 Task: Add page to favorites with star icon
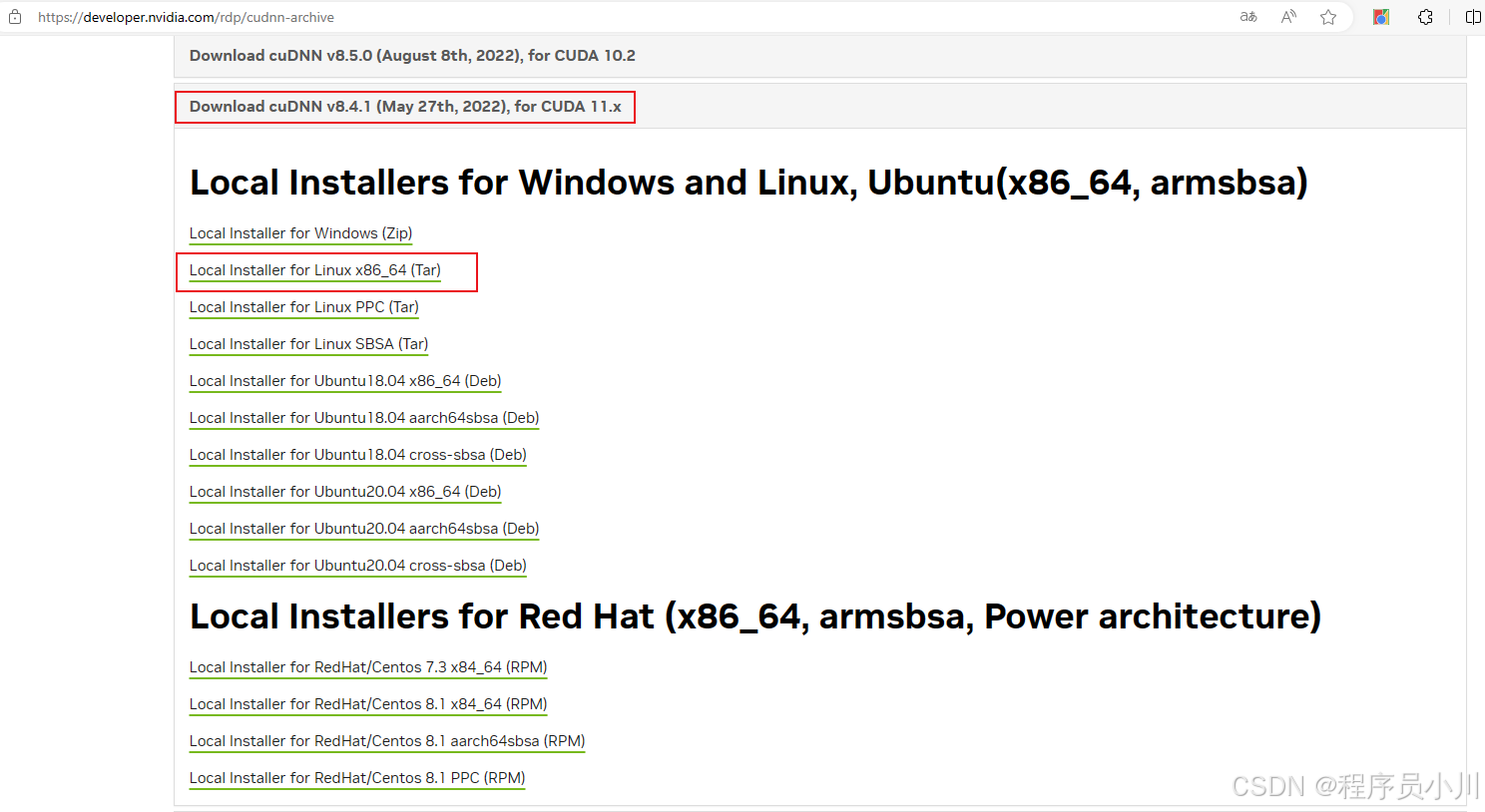click(x=1328, y=17)
